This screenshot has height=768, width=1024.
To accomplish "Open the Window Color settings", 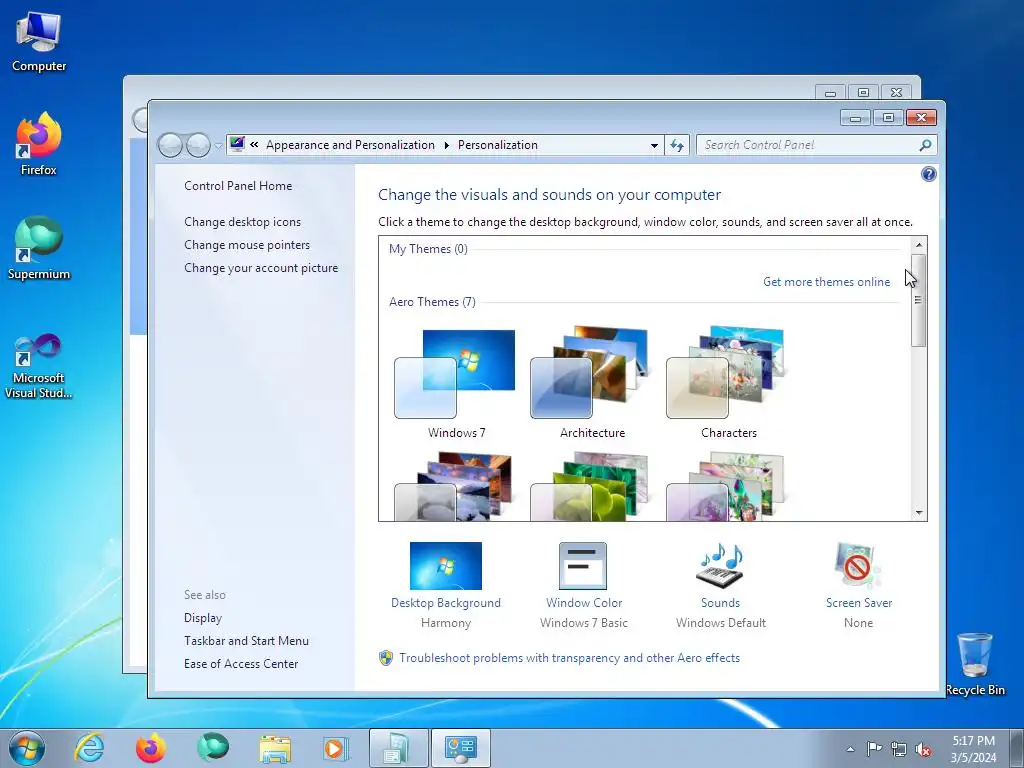I will pos(583,584).
